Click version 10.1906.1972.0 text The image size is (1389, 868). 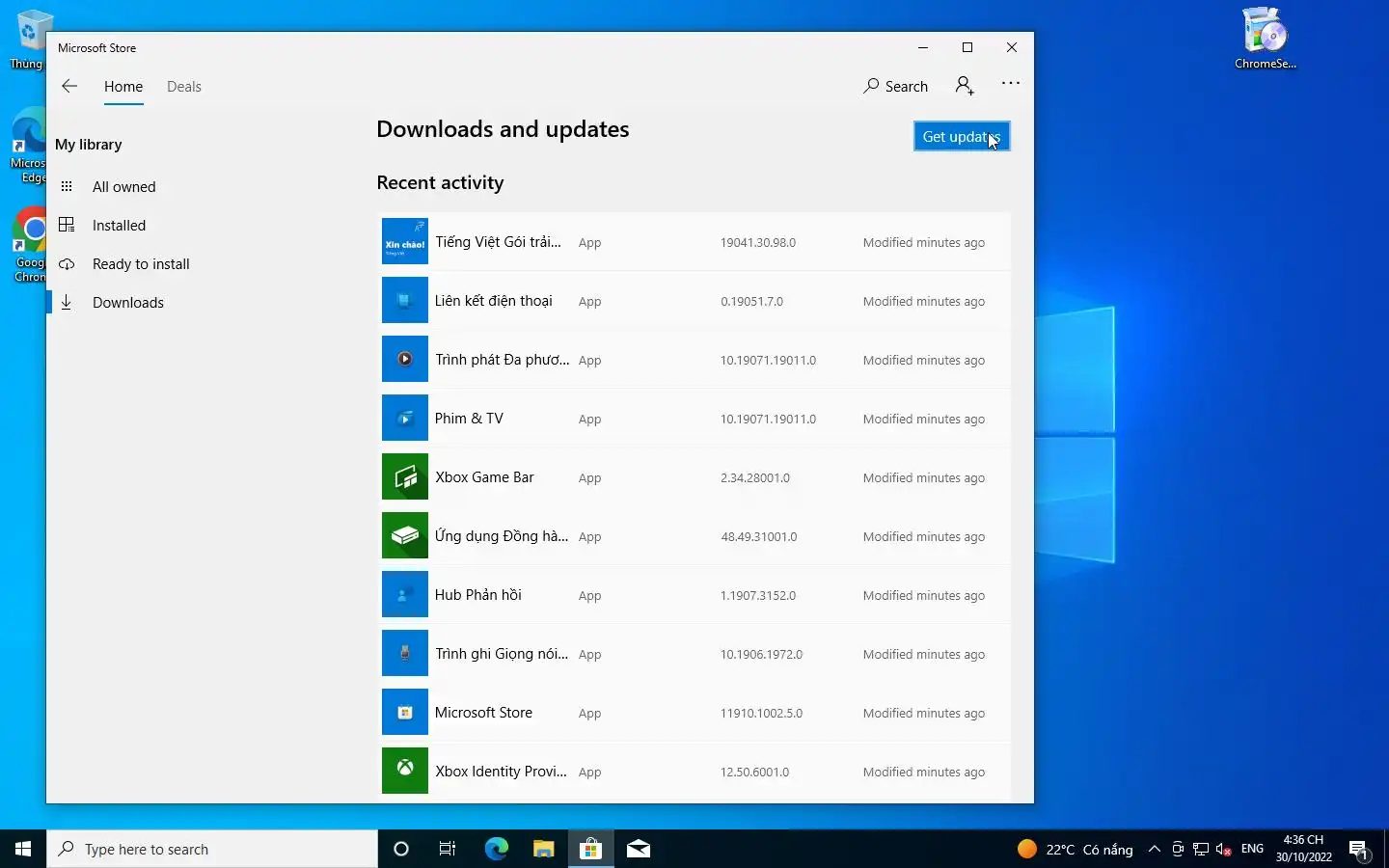(x=761, y=655)
